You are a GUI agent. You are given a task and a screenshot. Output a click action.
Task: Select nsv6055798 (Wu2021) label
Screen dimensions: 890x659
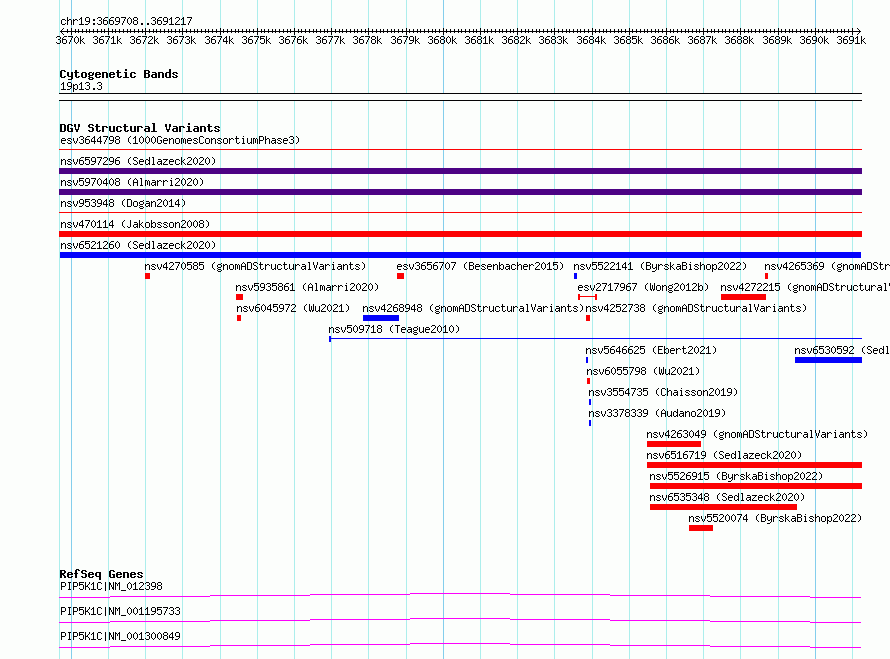pyautogui.click(x=643, y=371)
